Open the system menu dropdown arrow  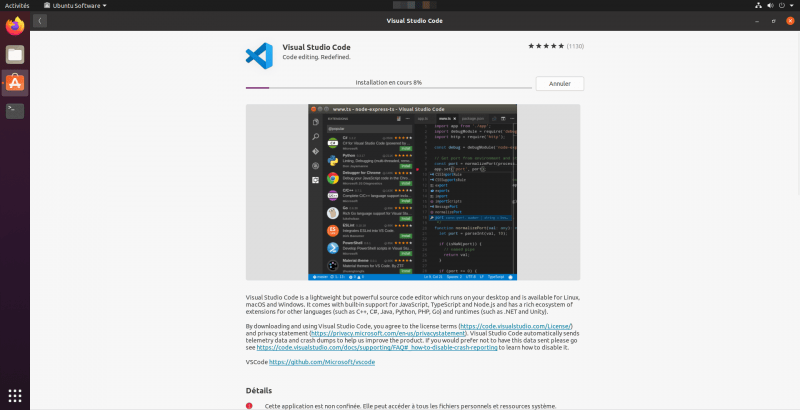792,6
